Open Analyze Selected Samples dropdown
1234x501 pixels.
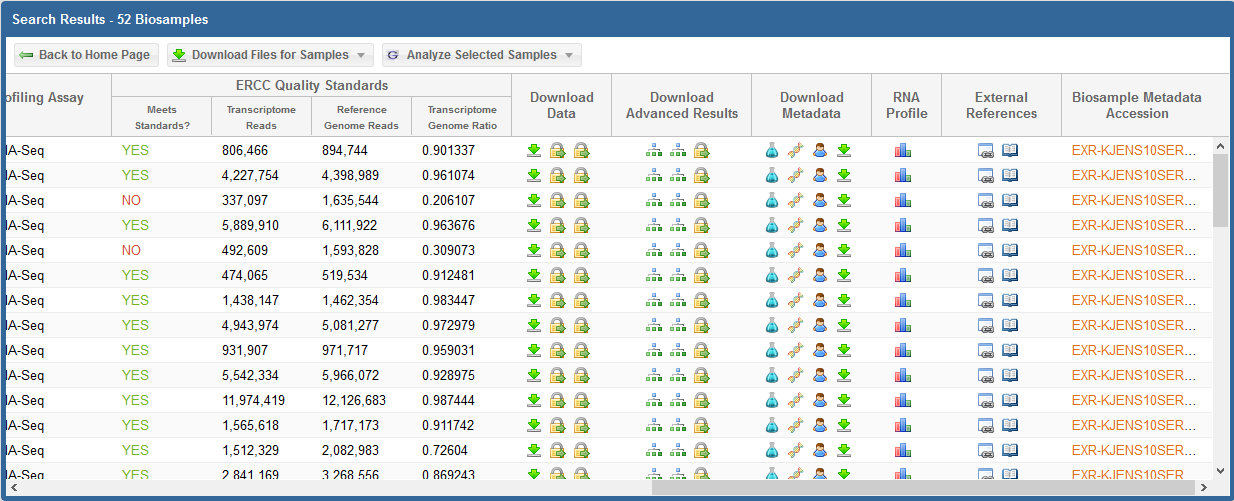[x=481, y=55]
